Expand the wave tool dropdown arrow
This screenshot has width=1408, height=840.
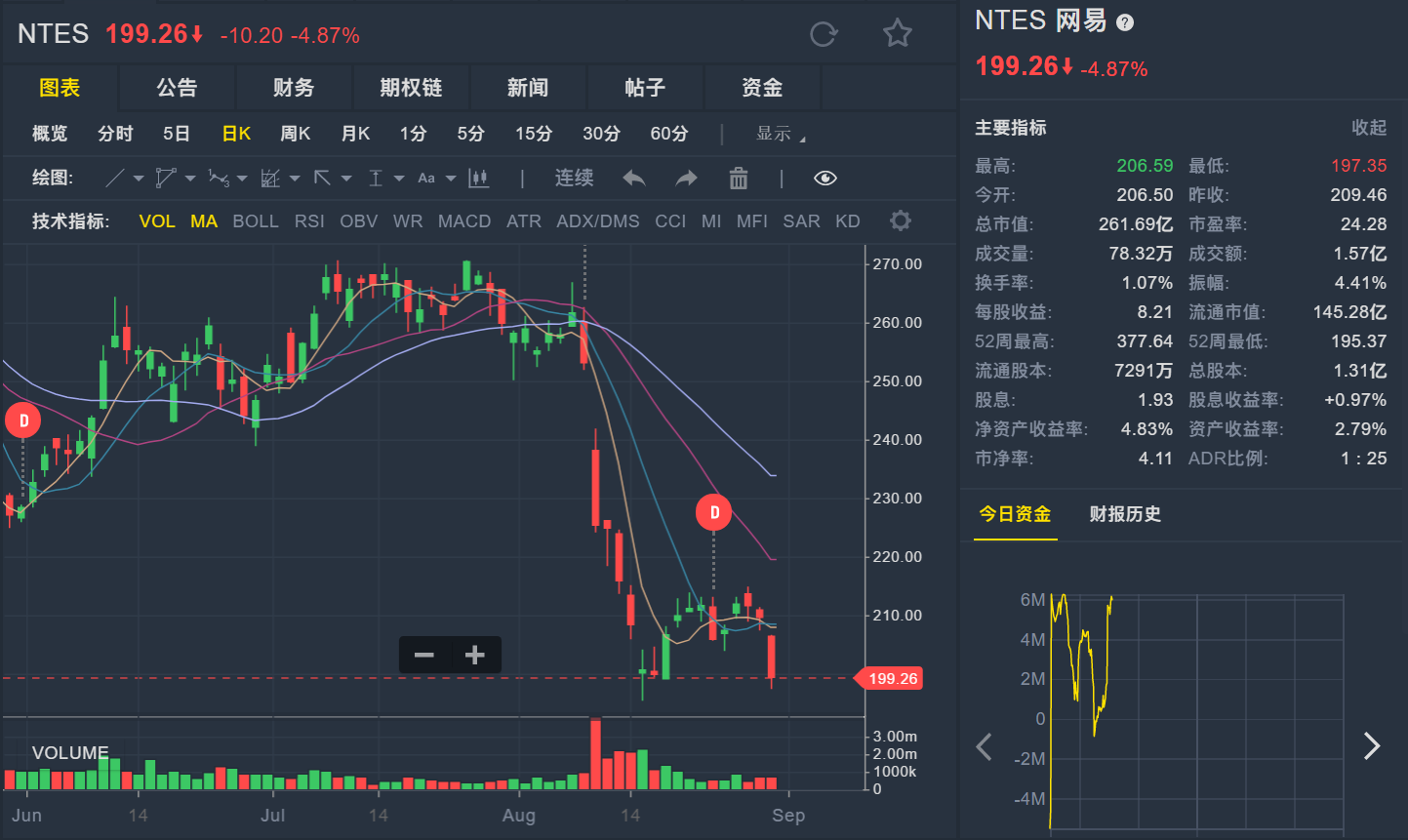(242, 180)
